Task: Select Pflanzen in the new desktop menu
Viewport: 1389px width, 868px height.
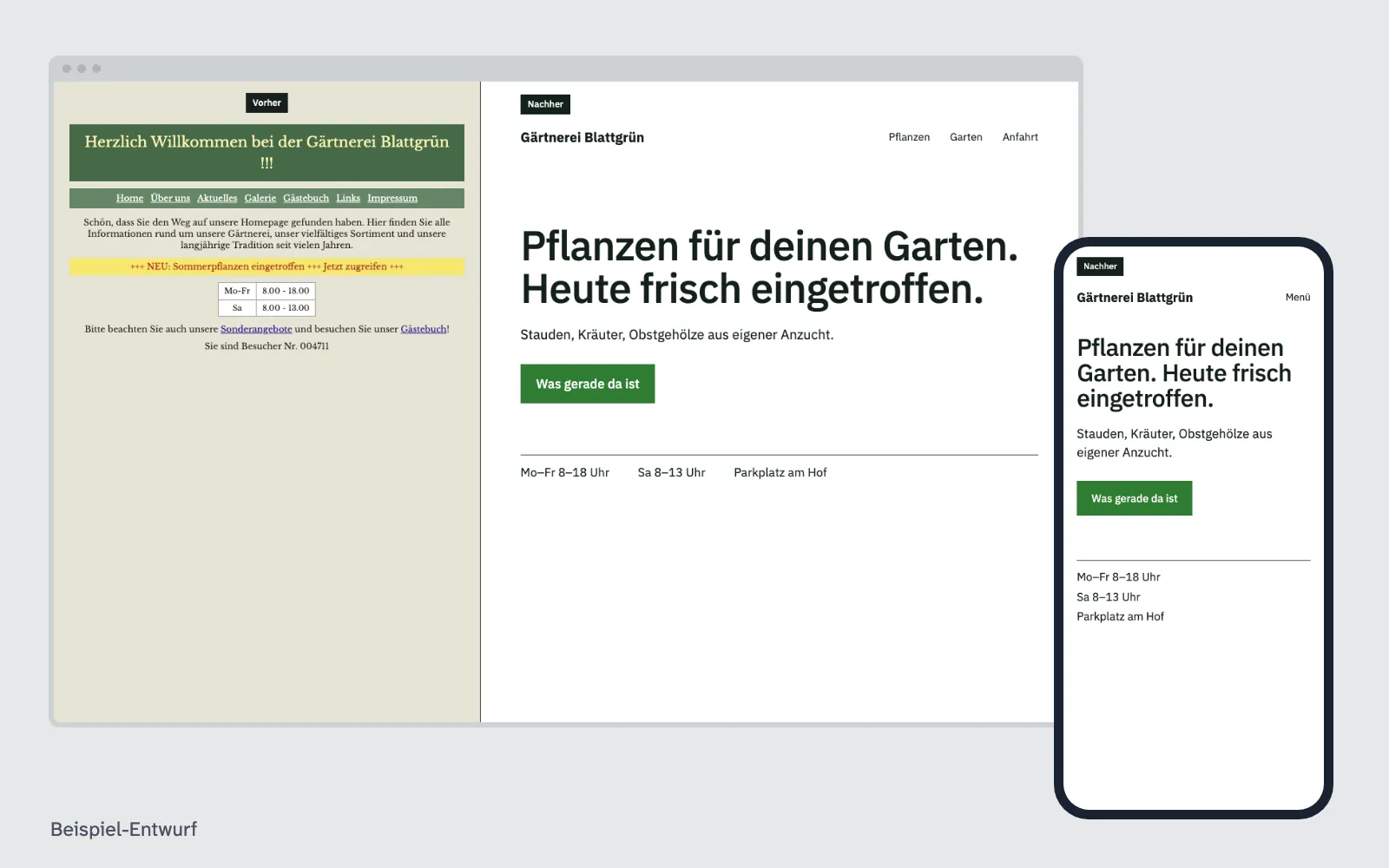Action: [x=909, y=137]
